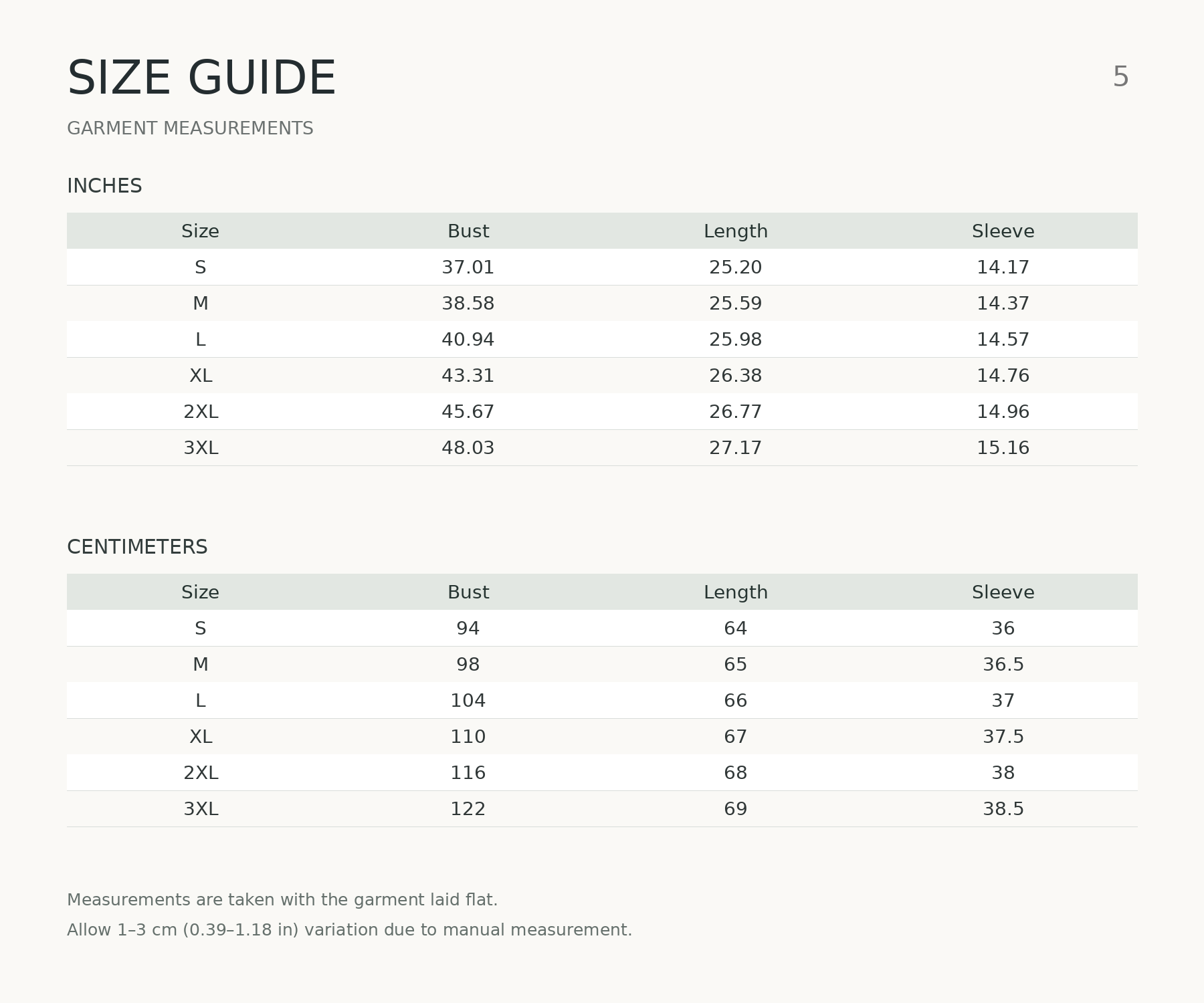The width and height of the screenshot is (1204, 1003).
Task: Click the 94 bust value in centimeters
Action: click(468, 629)
